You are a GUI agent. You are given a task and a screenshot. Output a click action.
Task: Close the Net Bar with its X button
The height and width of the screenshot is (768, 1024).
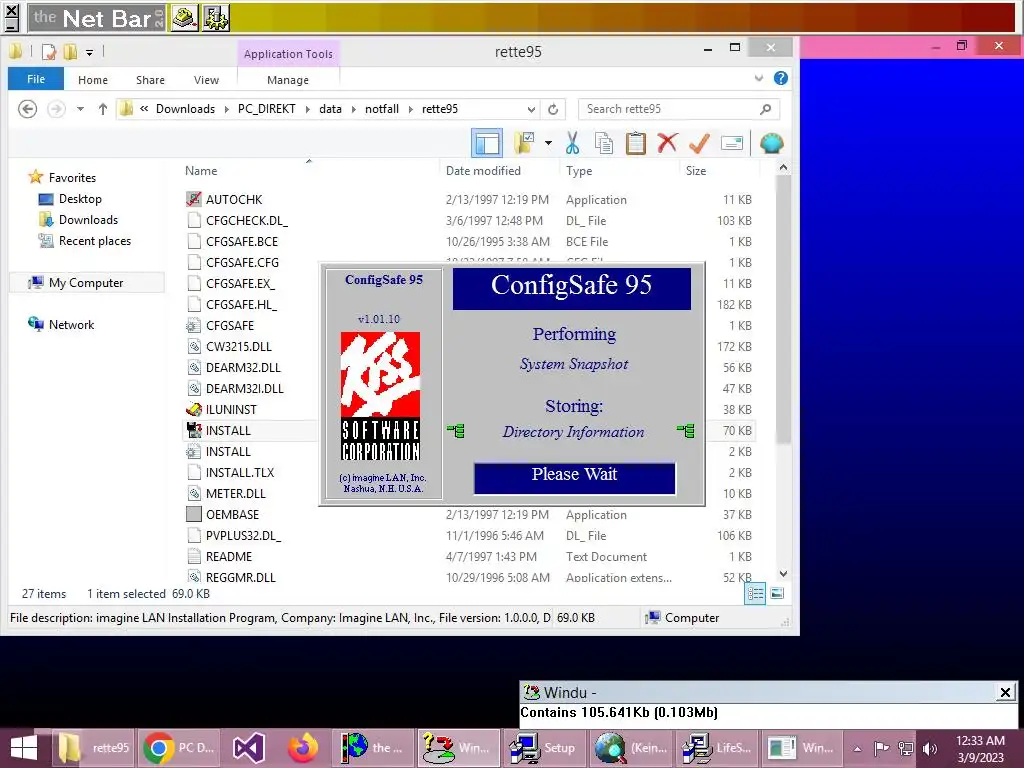tap(11, 10)
